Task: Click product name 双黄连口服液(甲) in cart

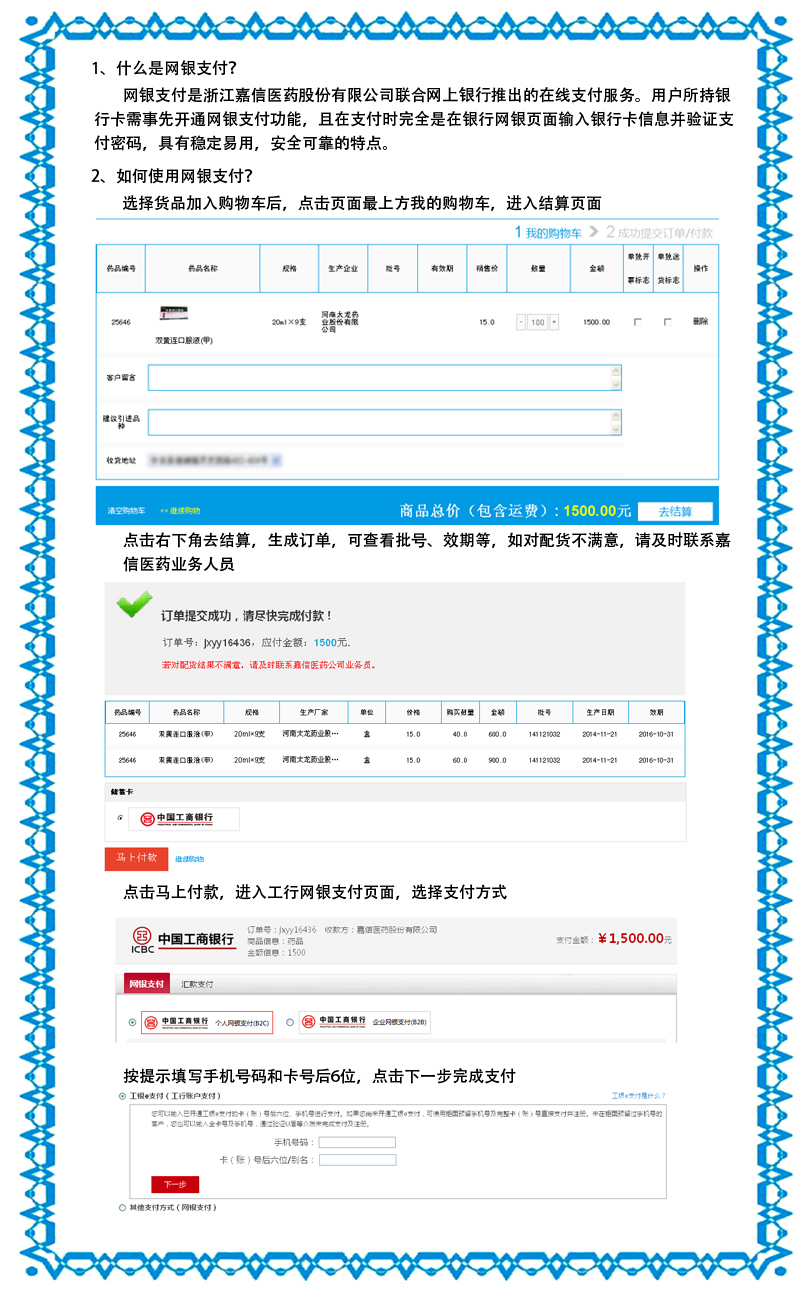Action: pyautogui.click(x=184, y=340)
